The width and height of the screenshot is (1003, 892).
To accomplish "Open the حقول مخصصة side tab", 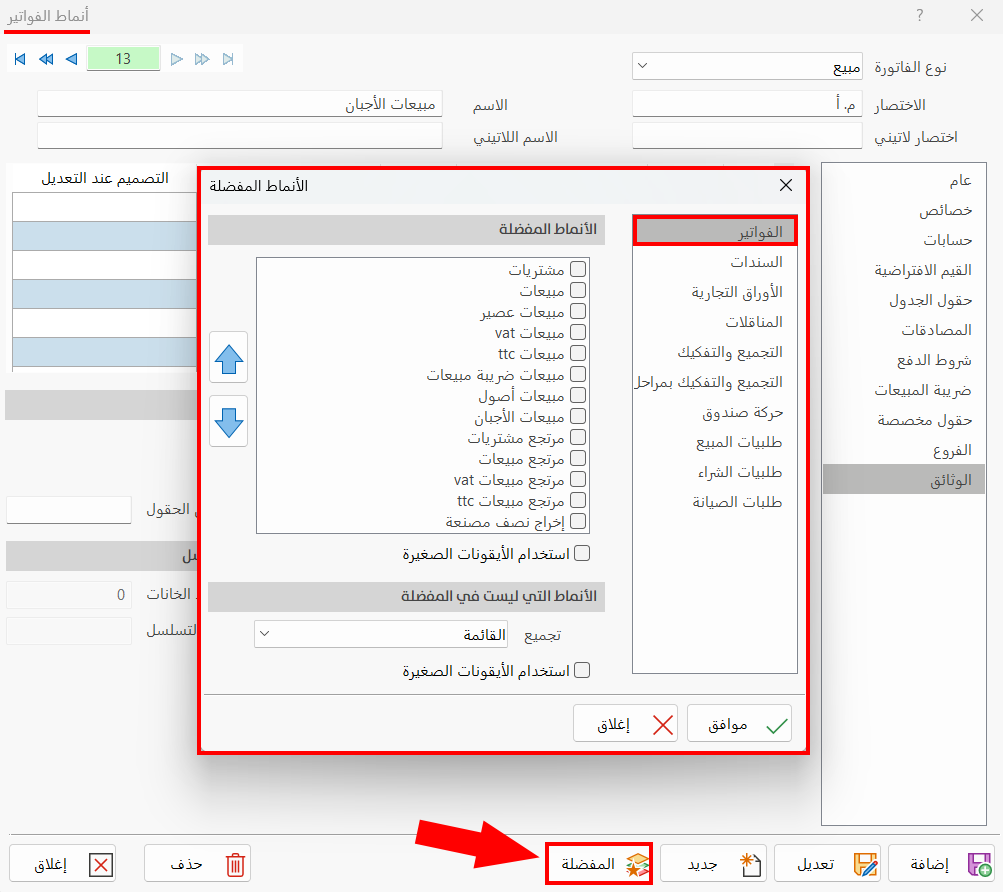I will tap(904, 420).
